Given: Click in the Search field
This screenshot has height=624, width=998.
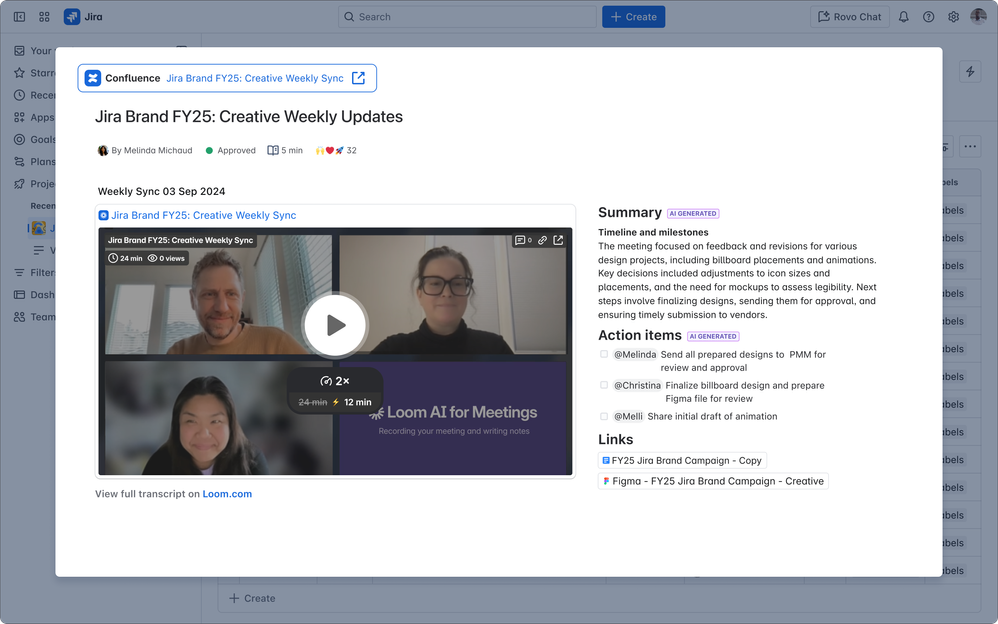Looking at the screenshot, I should tap(467, 17).
